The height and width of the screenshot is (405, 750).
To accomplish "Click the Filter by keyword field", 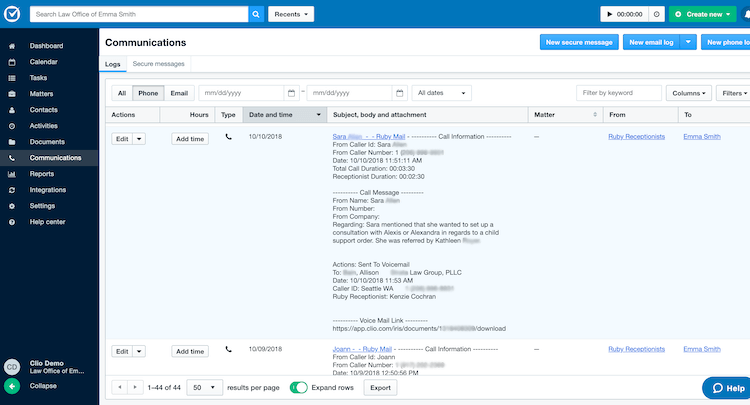I will pos(619,93).
